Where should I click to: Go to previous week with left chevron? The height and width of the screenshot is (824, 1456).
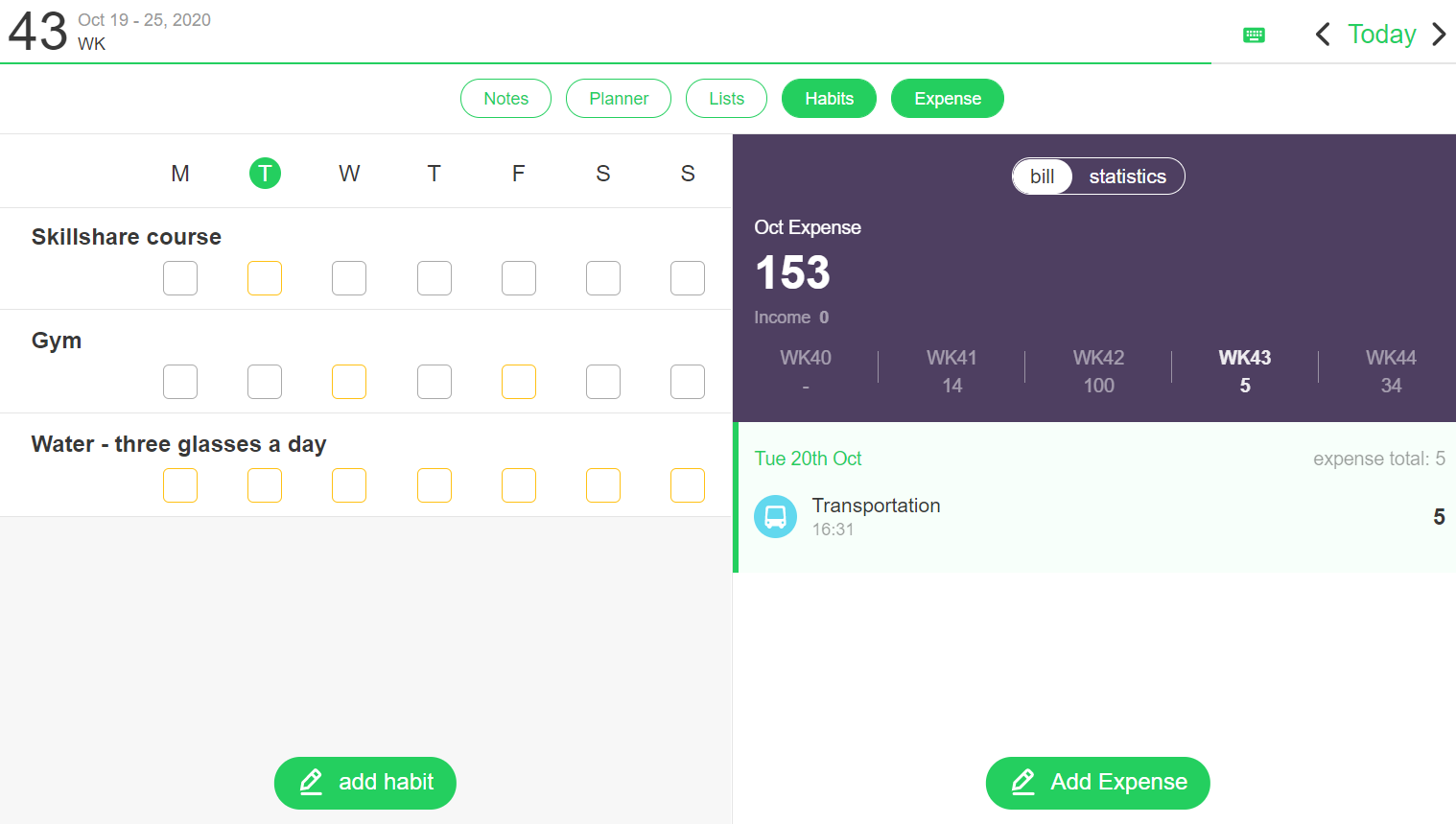(x=1322, y=34)
